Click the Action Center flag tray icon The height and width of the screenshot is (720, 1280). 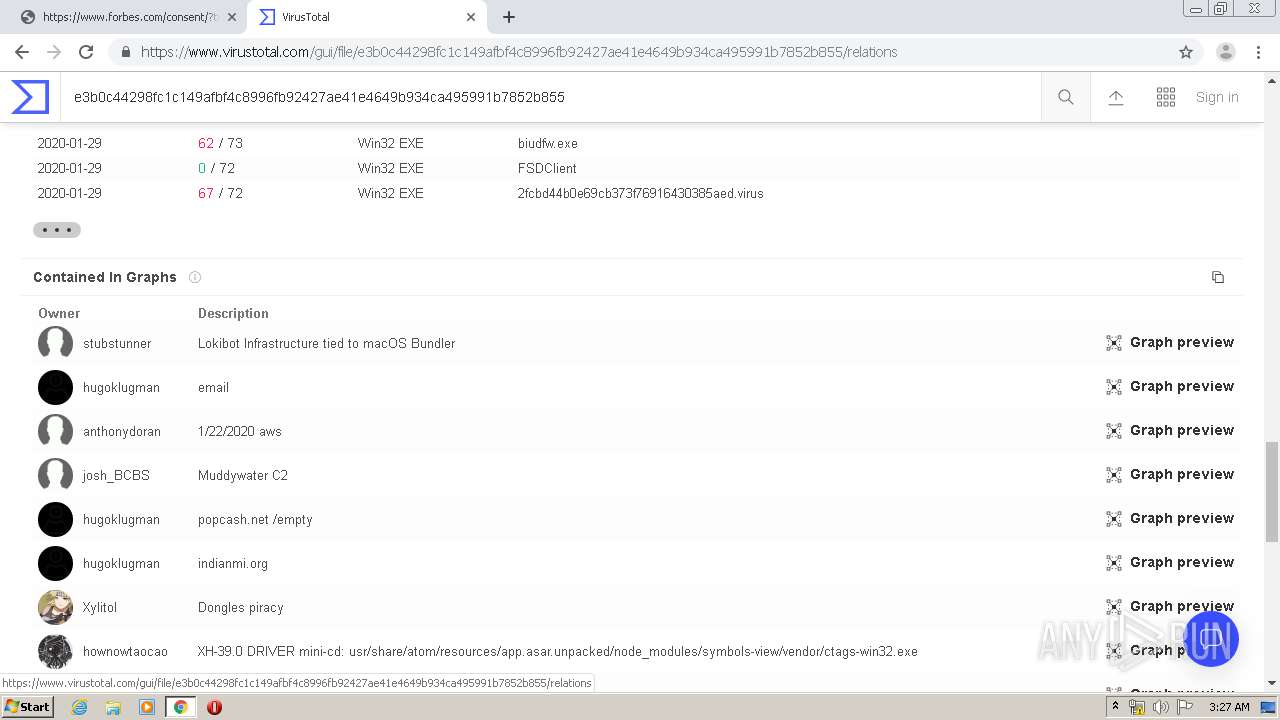click(x=1185, y=707)
